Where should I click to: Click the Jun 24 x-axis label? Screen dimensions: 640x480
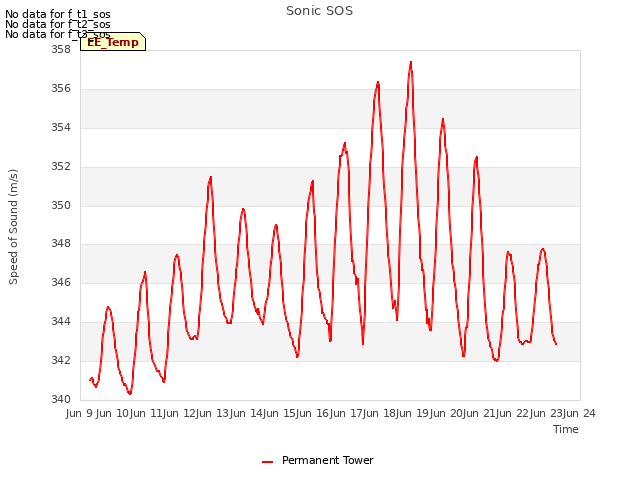(x=580, y=413)
